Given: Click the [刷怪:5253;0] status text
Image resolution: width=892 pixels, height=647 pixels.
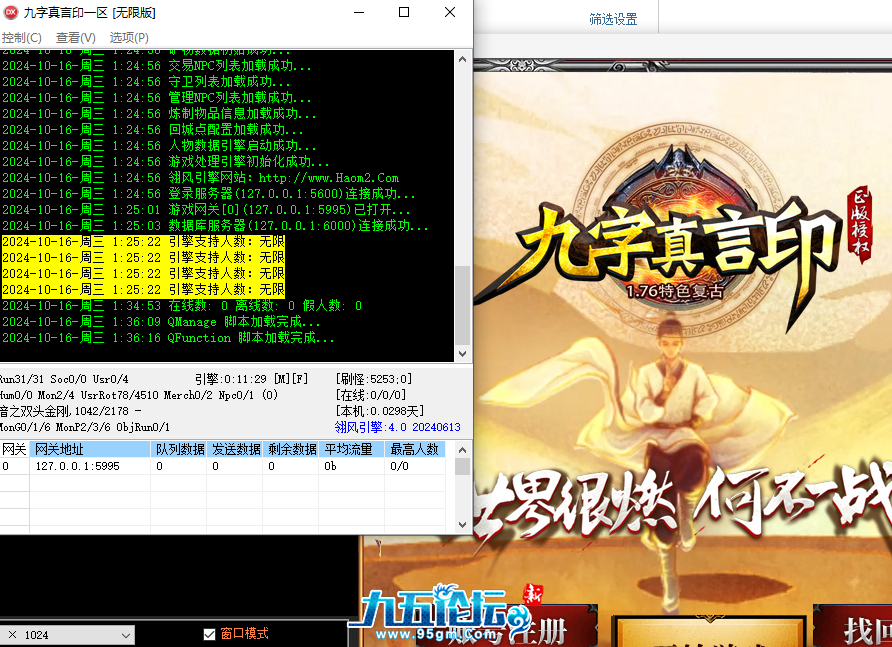Looking at the screenshot, I should tap(374, 379).
